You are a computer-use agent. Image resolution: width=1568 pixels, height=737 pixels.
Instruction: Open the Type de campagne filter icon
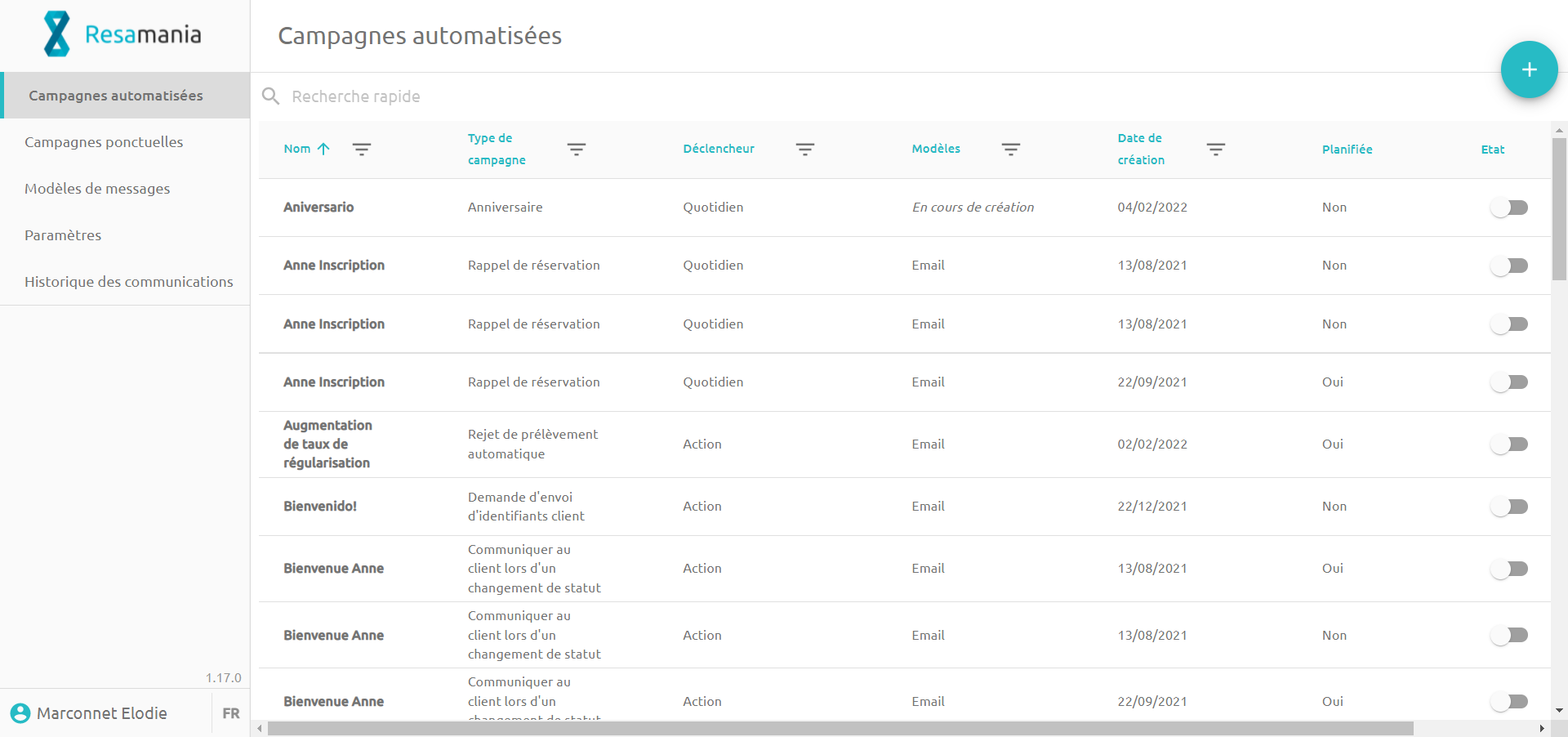pos(577,149)
